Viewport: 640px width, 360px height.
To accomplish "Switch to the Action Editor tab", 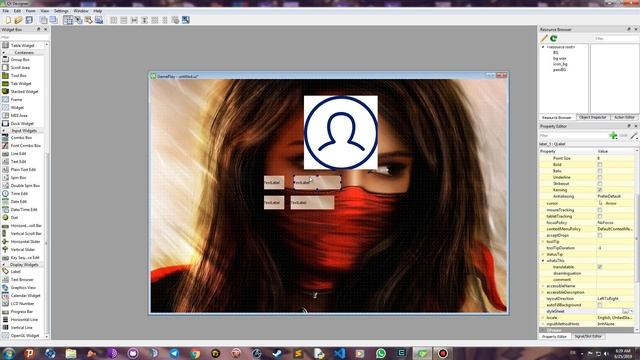I will click(624, 118).
